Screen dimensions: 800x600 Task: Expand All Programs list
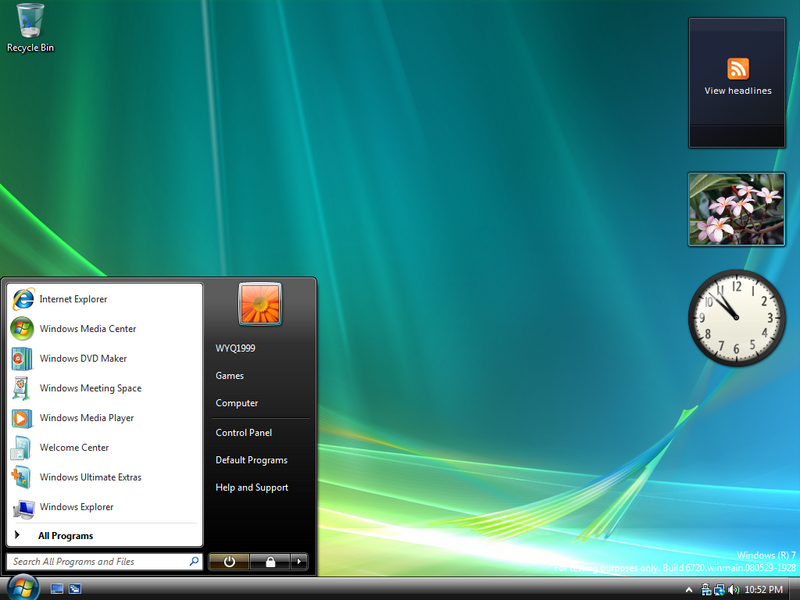(x=65, y=536)
